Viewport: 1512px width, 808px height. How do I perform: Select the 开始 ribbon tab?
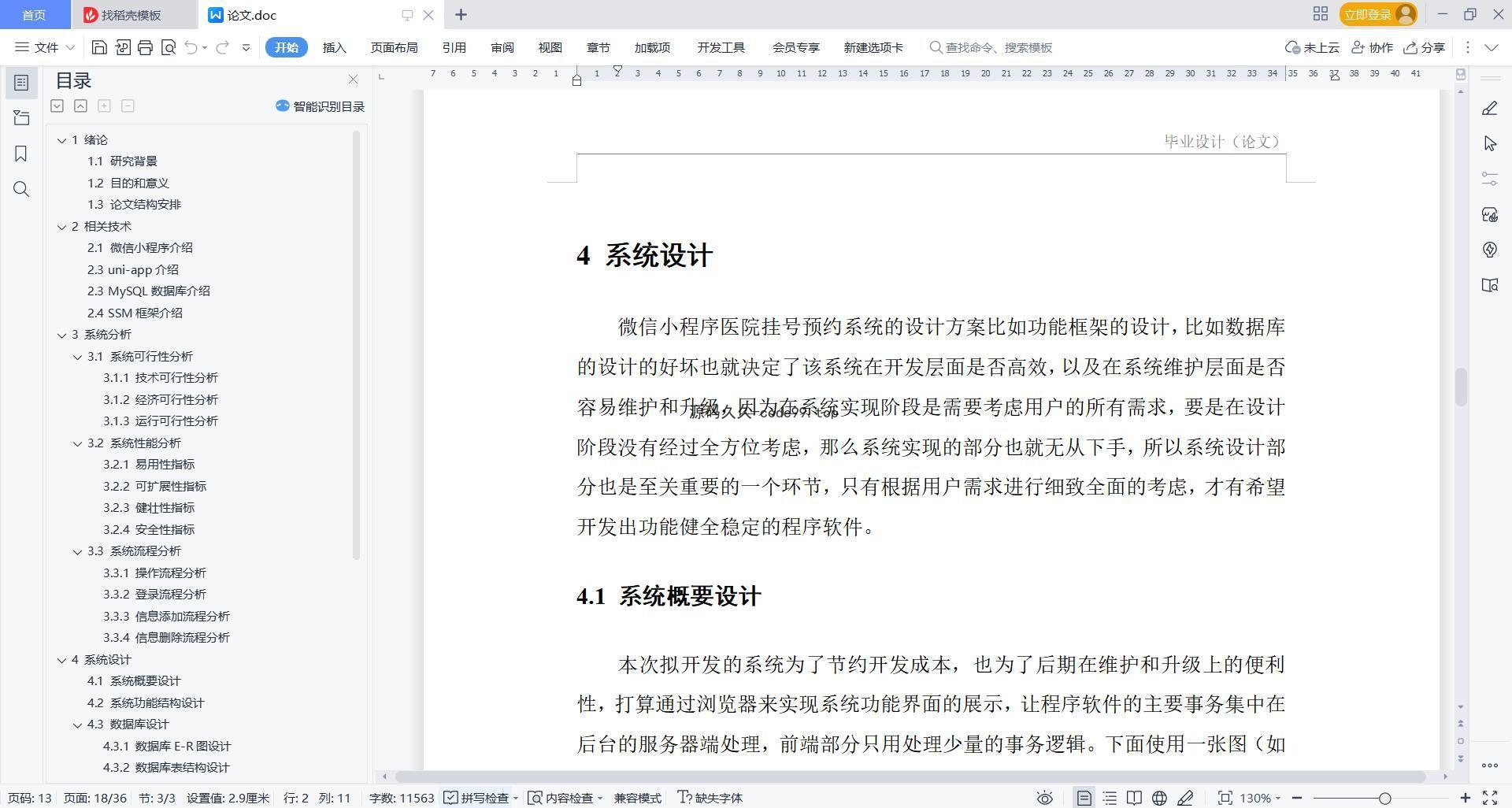coord(286,47)
